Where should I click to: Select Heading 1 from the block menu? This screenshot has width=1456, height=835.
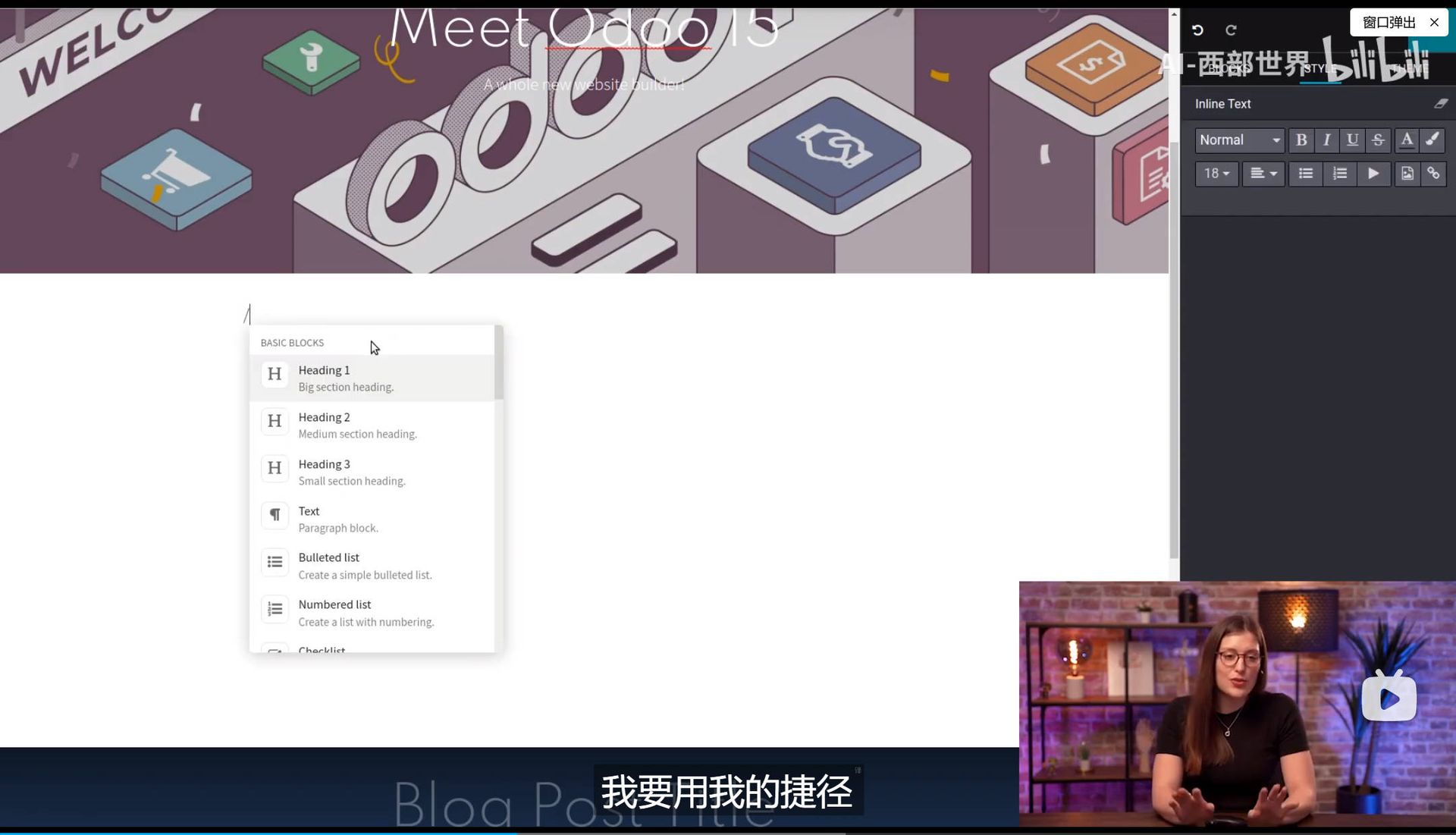372,378
